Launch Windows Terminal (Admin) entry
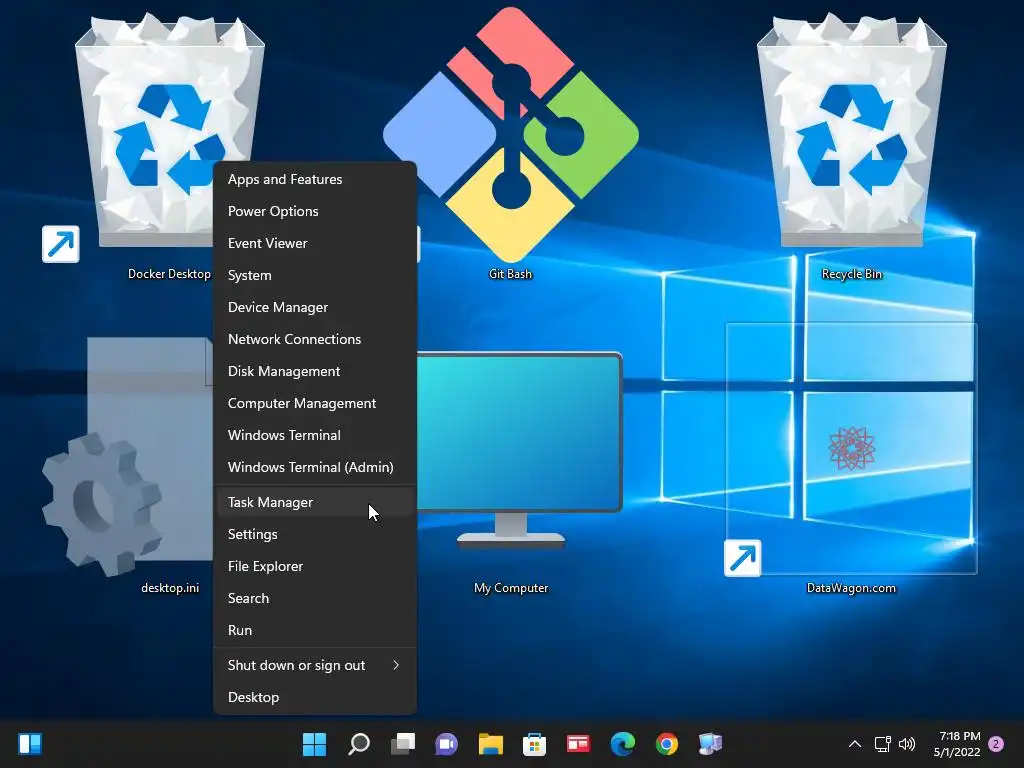Screen dimensions: 1024x768 (315, 467)
